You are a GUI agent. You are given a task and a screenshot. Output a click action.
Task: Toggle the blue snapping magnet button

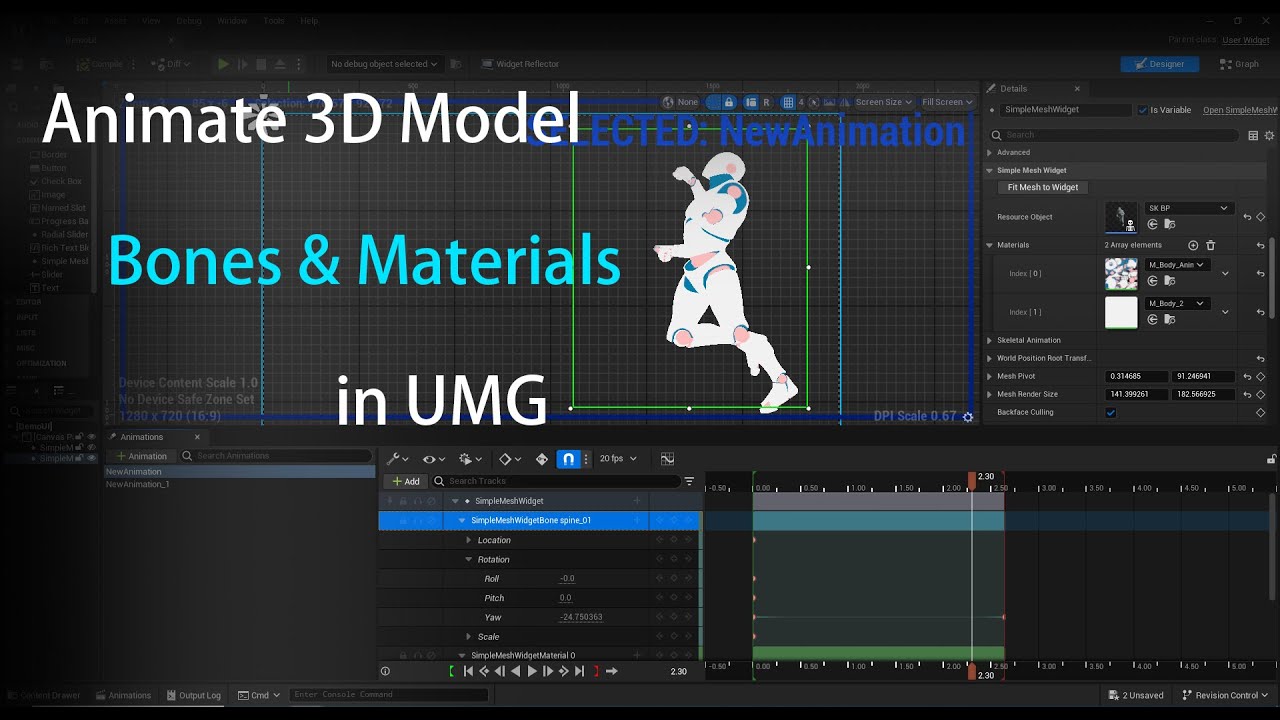point(568,459)
